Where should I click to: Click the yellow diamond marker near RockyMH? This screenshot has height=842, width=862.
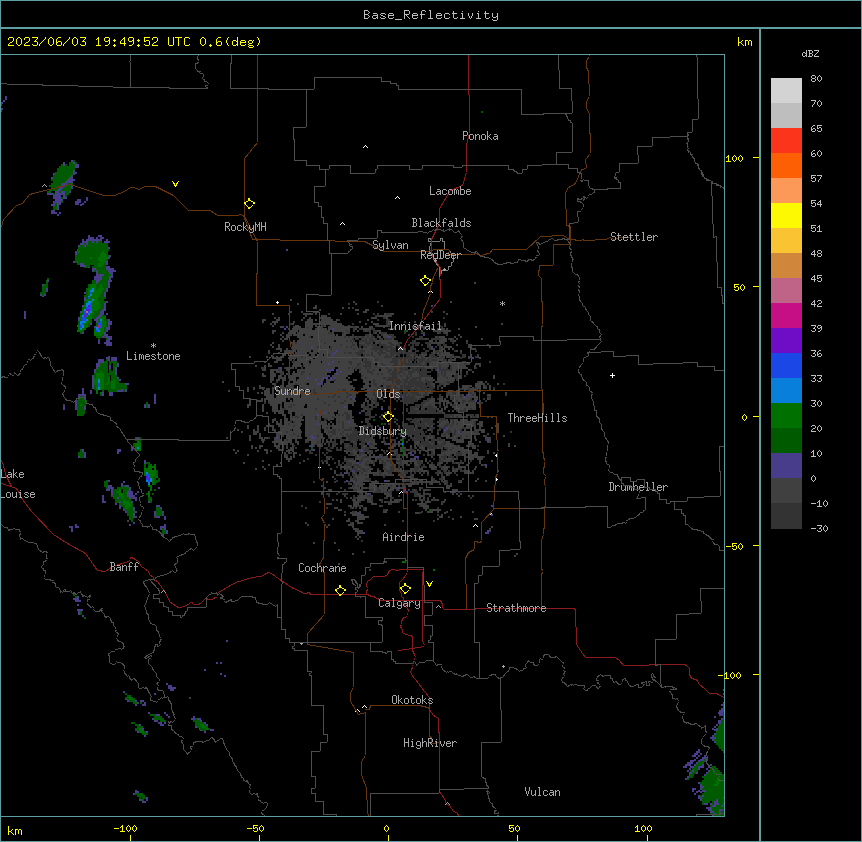click(249, 204)
